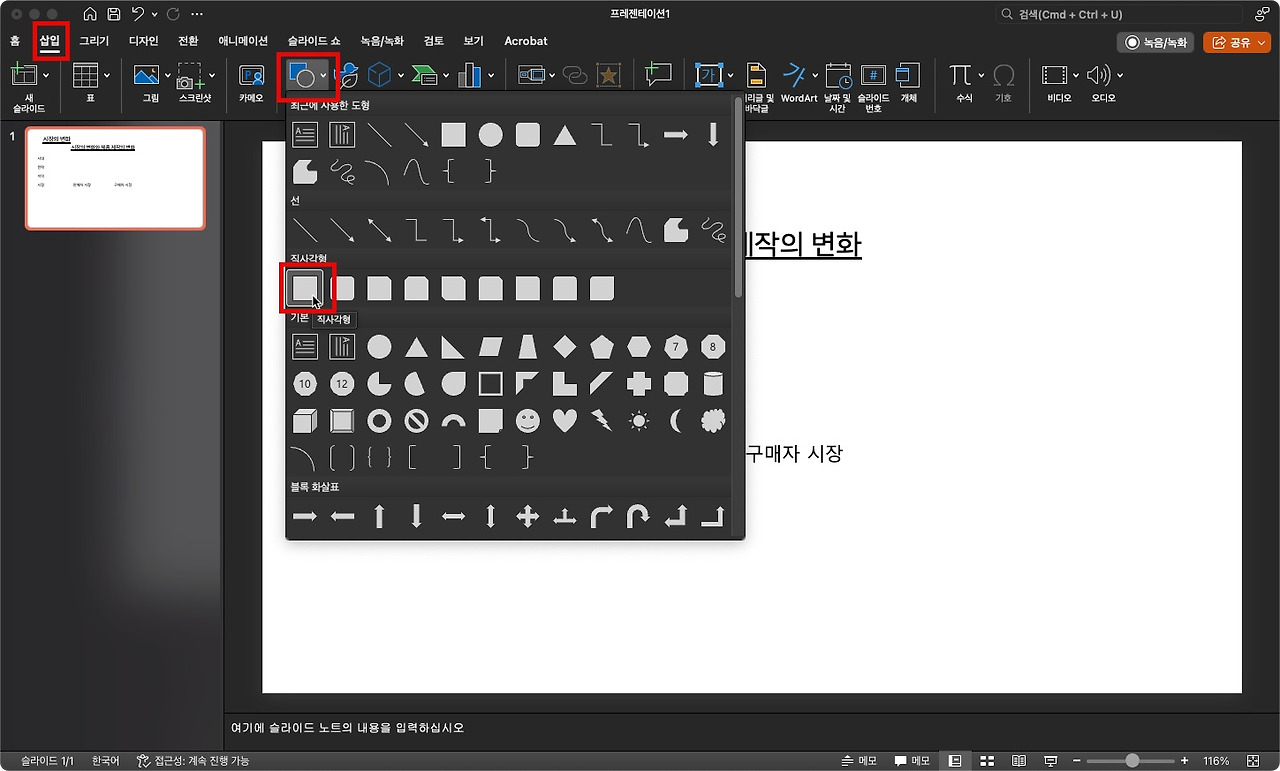Save the presentation with the title bar disk icon
1280x771 pixels.
[x=114, y=15]
